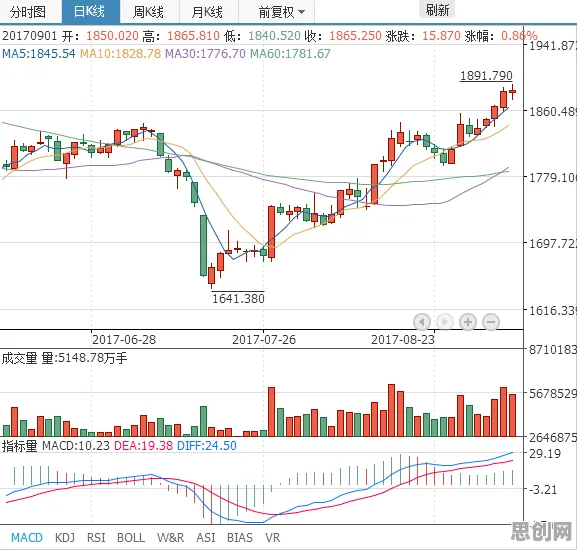Image resolution: width=578 pixels, height=550 pixels.
Task: Click the tallest volume bar near 2017-07-26
Action: tap(272, 412)
